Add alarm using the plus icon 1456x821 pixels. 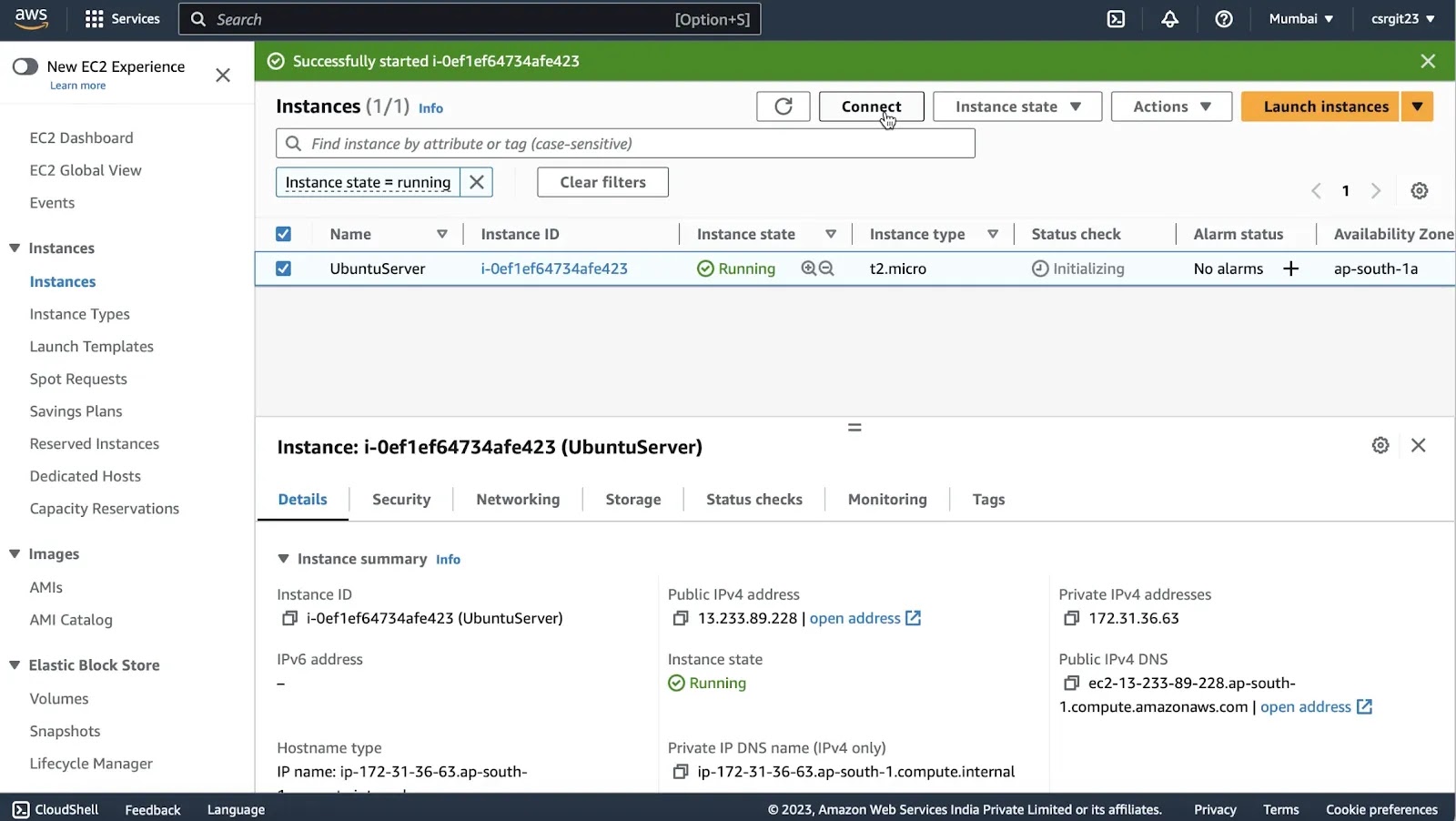tap(1290, 269)
